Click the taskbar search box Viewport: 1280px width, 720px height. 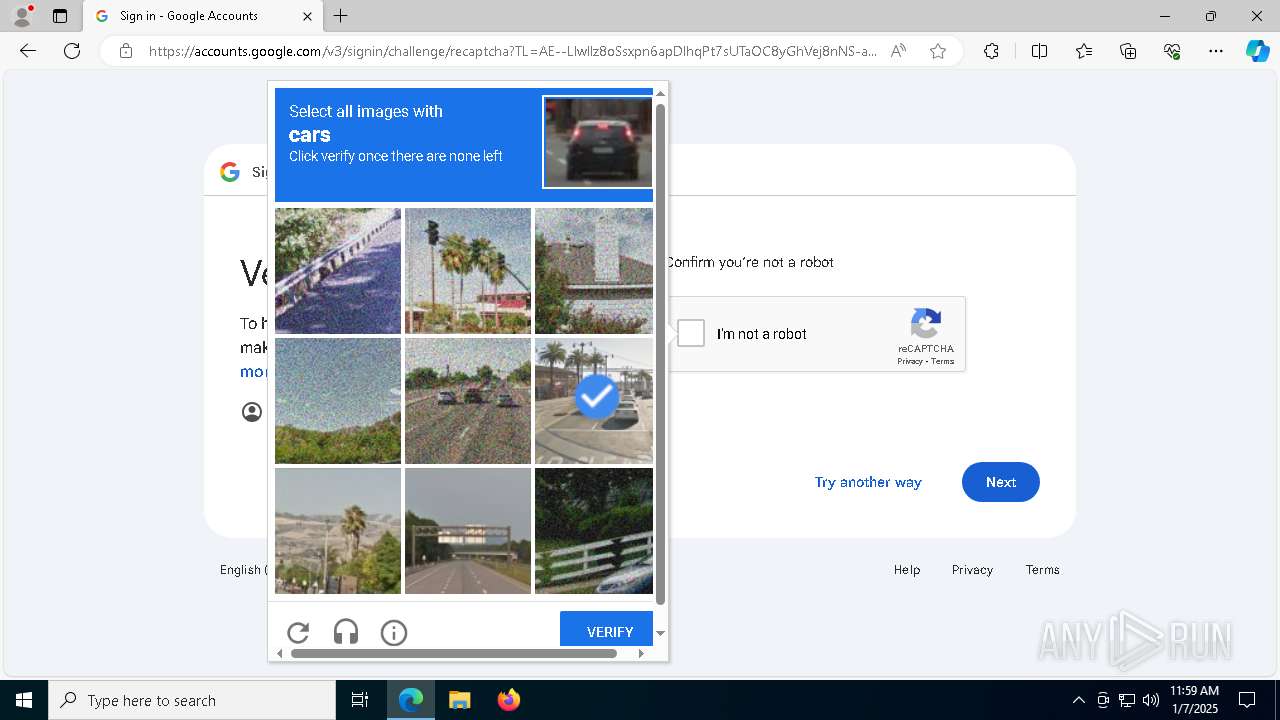pyautogui.click(x=192, y=700)
